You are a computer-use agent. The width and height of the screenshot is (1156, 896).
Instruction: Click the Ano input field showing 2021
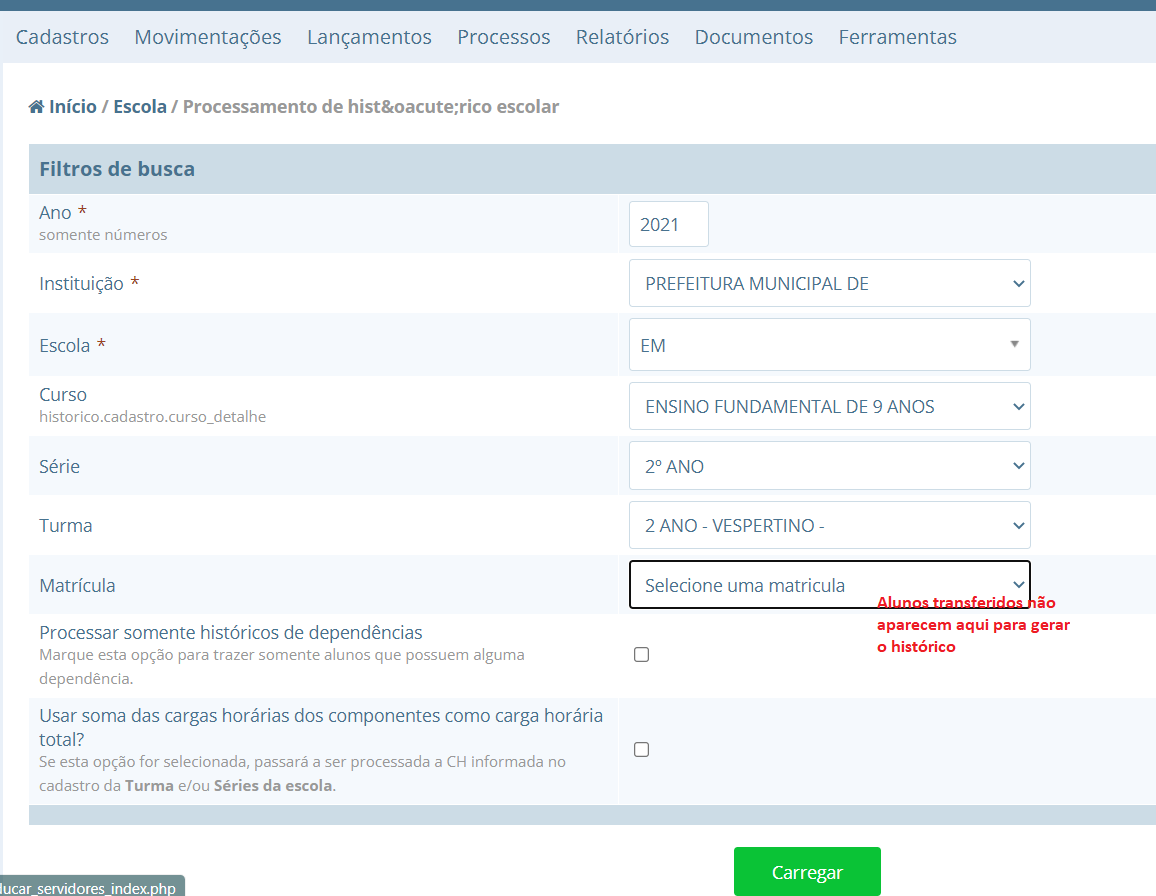point(669,224)
